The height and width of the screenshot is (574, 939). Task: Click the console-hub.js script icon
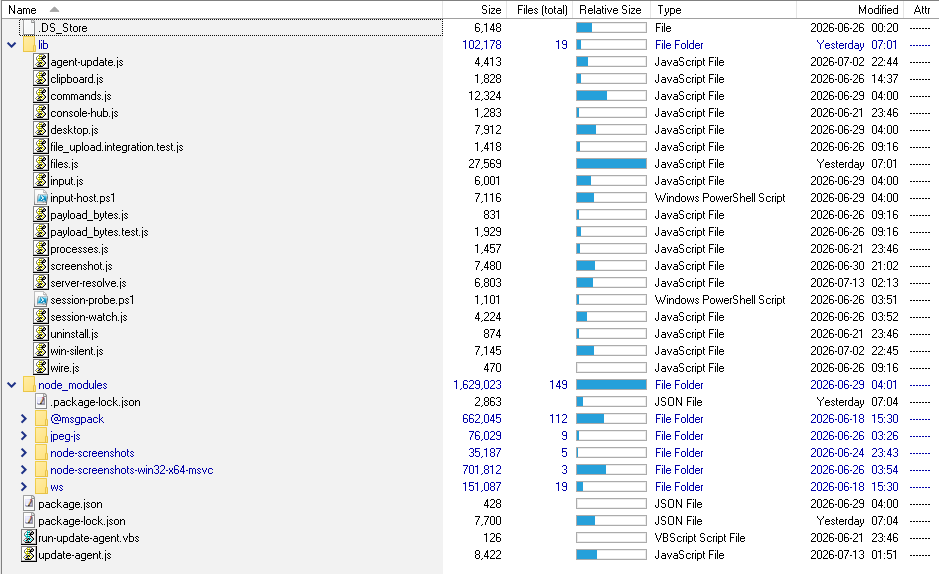point(41,113)
